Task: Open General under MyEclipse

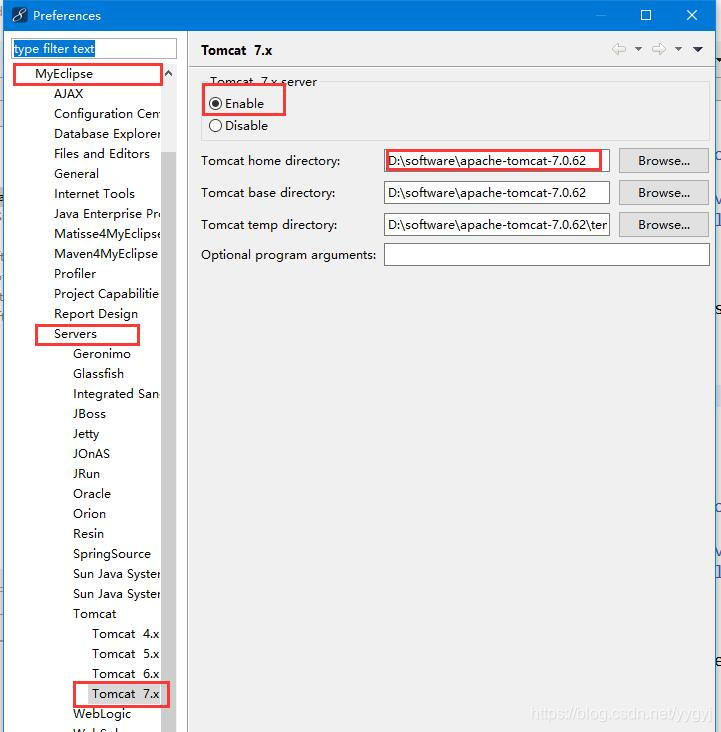Action: (77, 174)
